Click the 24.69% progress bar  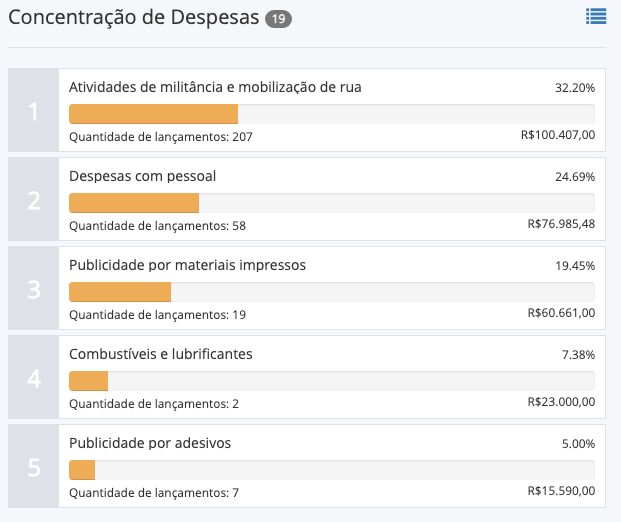point(331,203)
